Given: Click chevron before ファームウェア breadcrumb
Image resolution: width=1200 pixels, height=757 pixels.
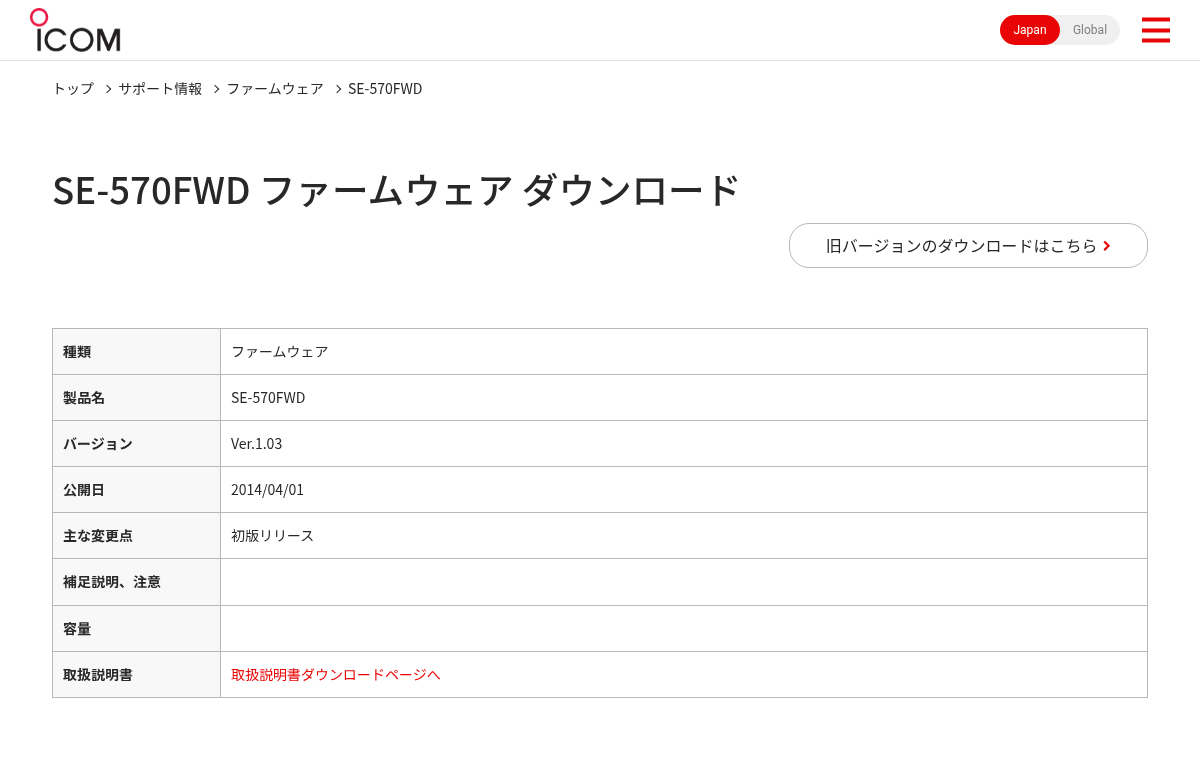Looking at the screenshot, I should pyautogui.click(x=216, y=89).
